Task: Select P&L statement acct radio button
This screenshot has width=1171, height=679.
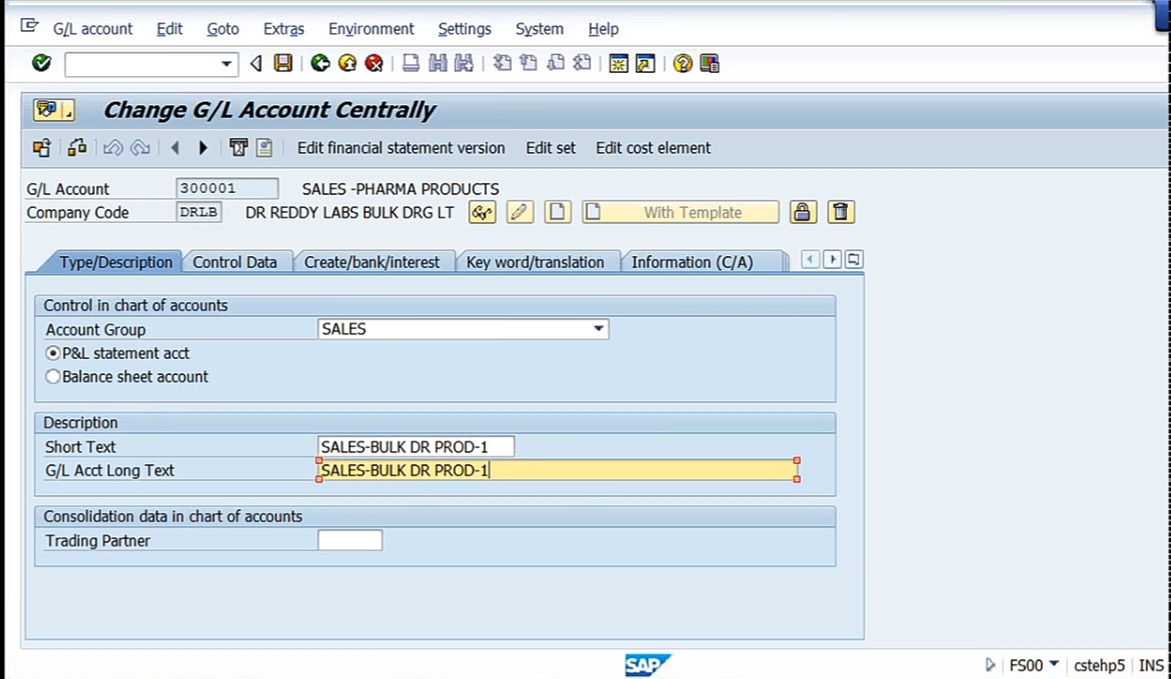Action: (53, 353)
